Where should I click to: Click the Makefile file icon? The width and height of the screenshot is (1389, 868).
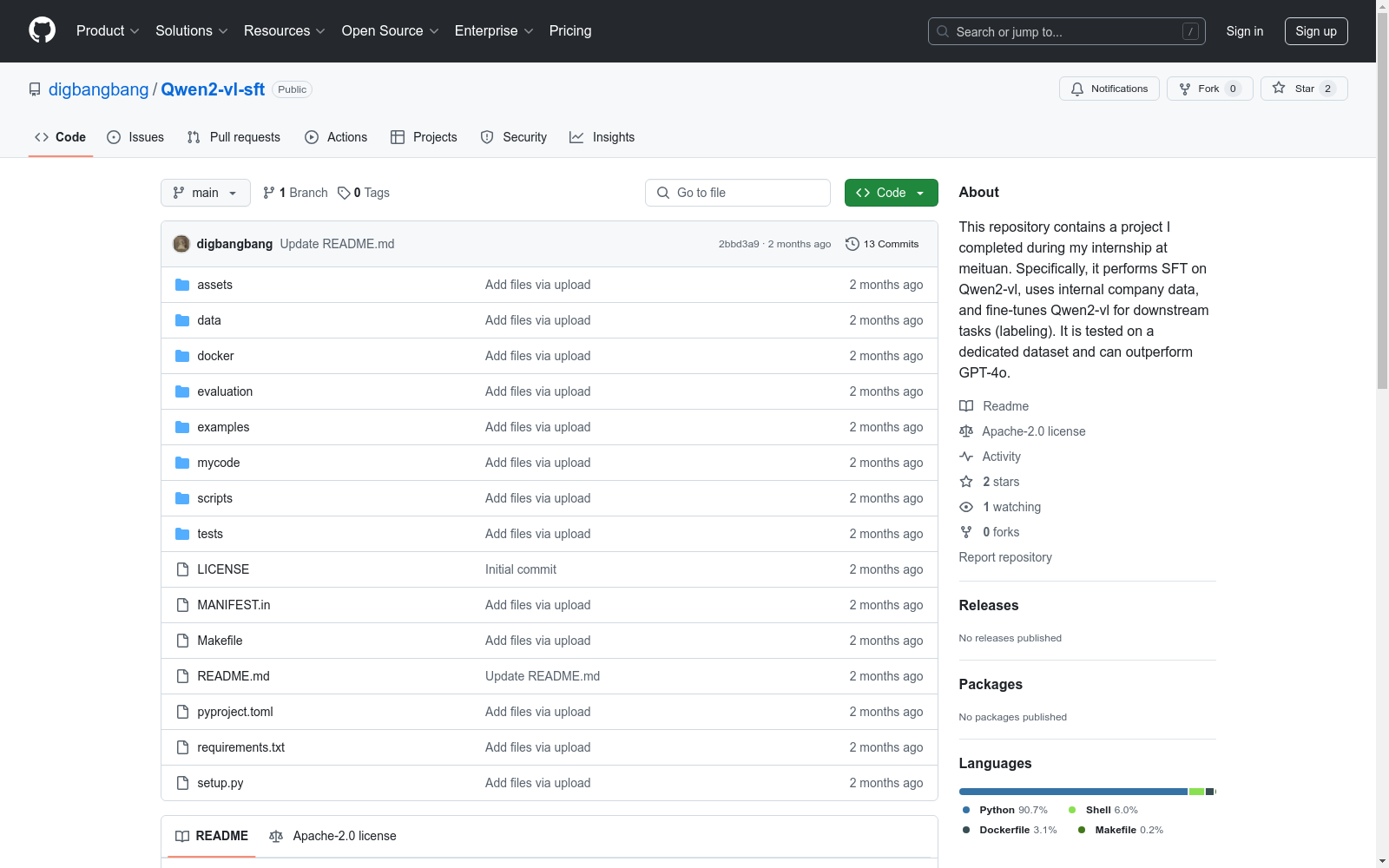pos(182,641)
